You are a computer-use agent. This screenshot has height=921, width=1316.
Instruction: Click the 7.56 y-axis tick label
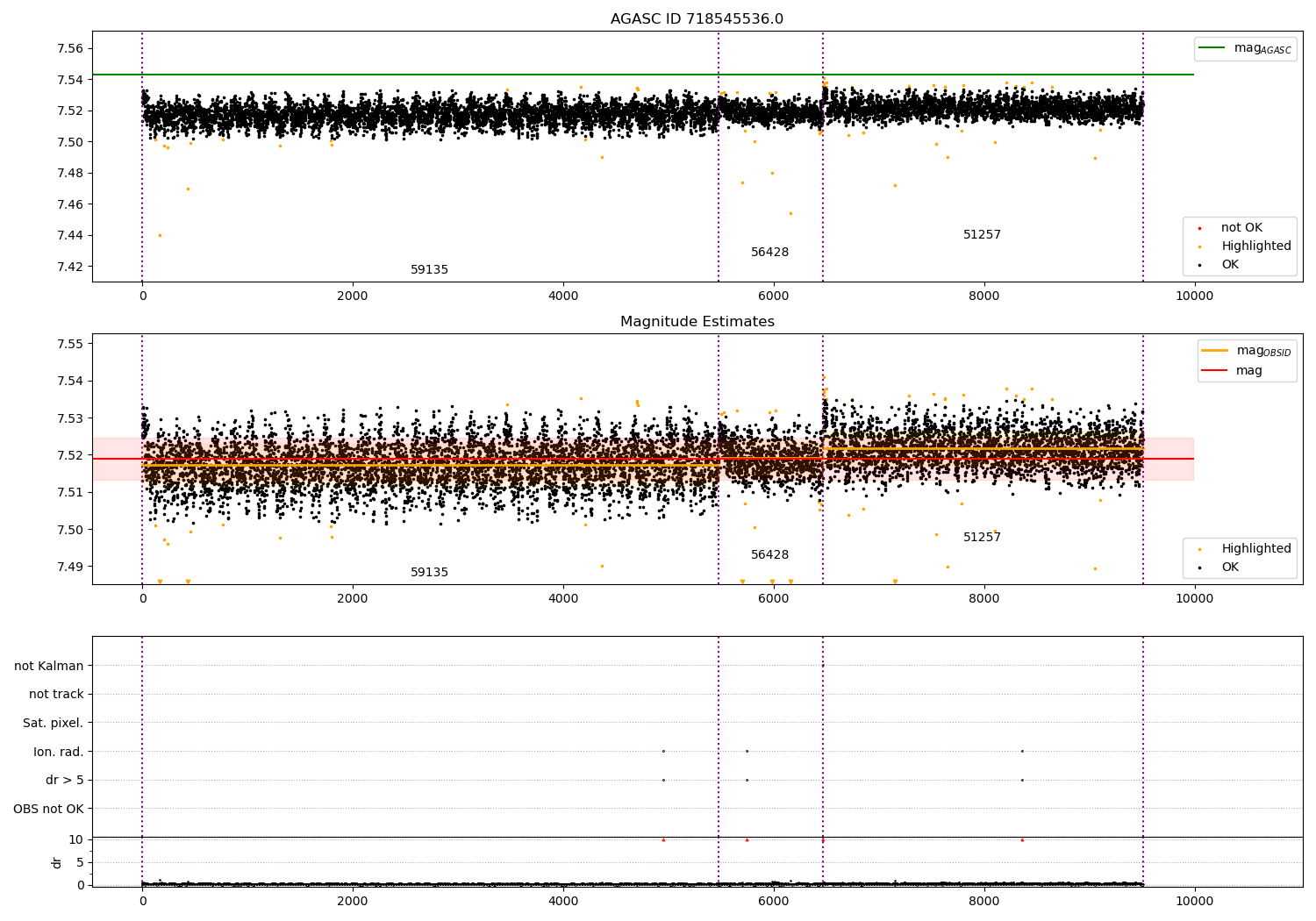[x=69, y=49]
